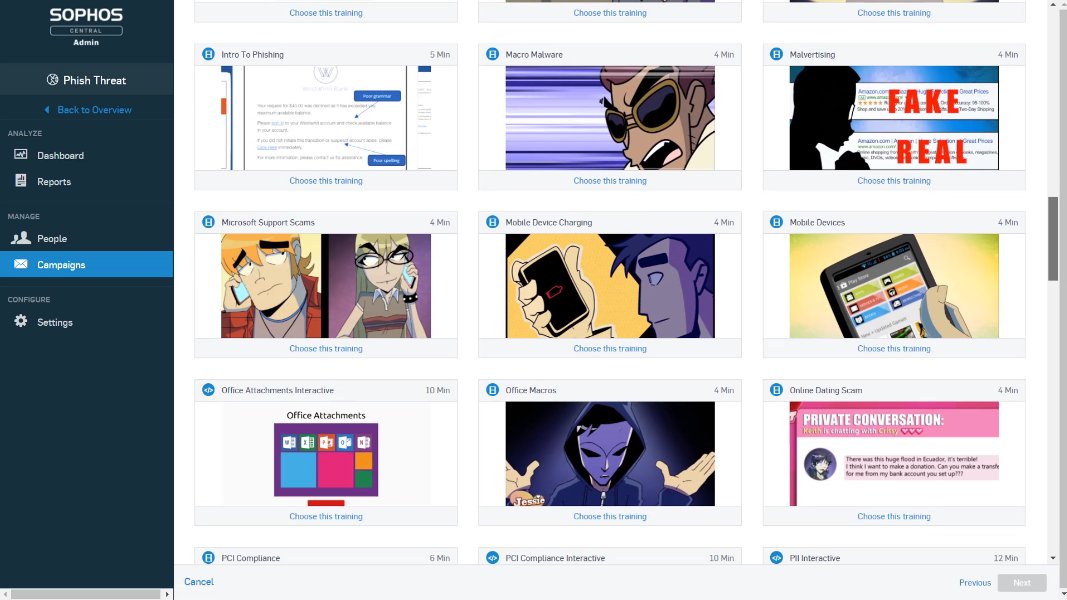
Task: Click the Mobile Device Charging card icon
Action: (493, 222)
